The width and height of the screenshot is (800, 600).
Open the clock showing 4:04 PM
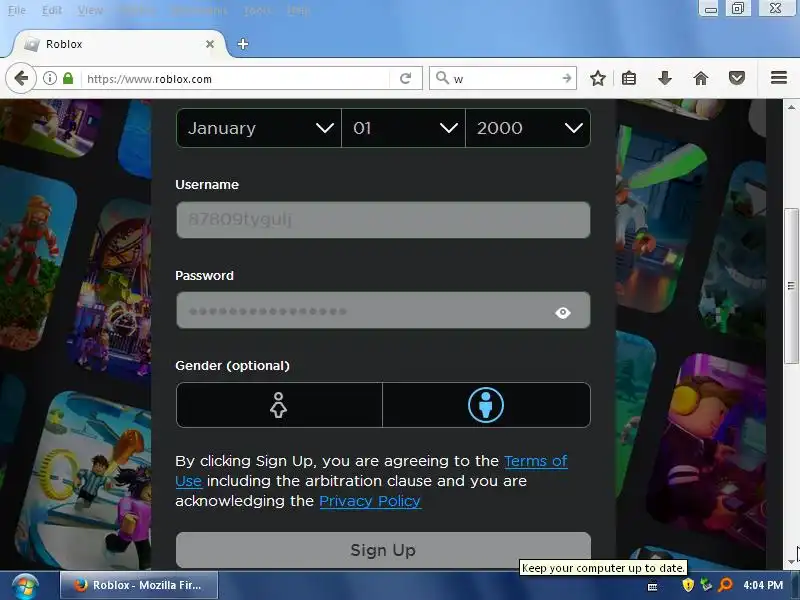(x=763, y=585)
